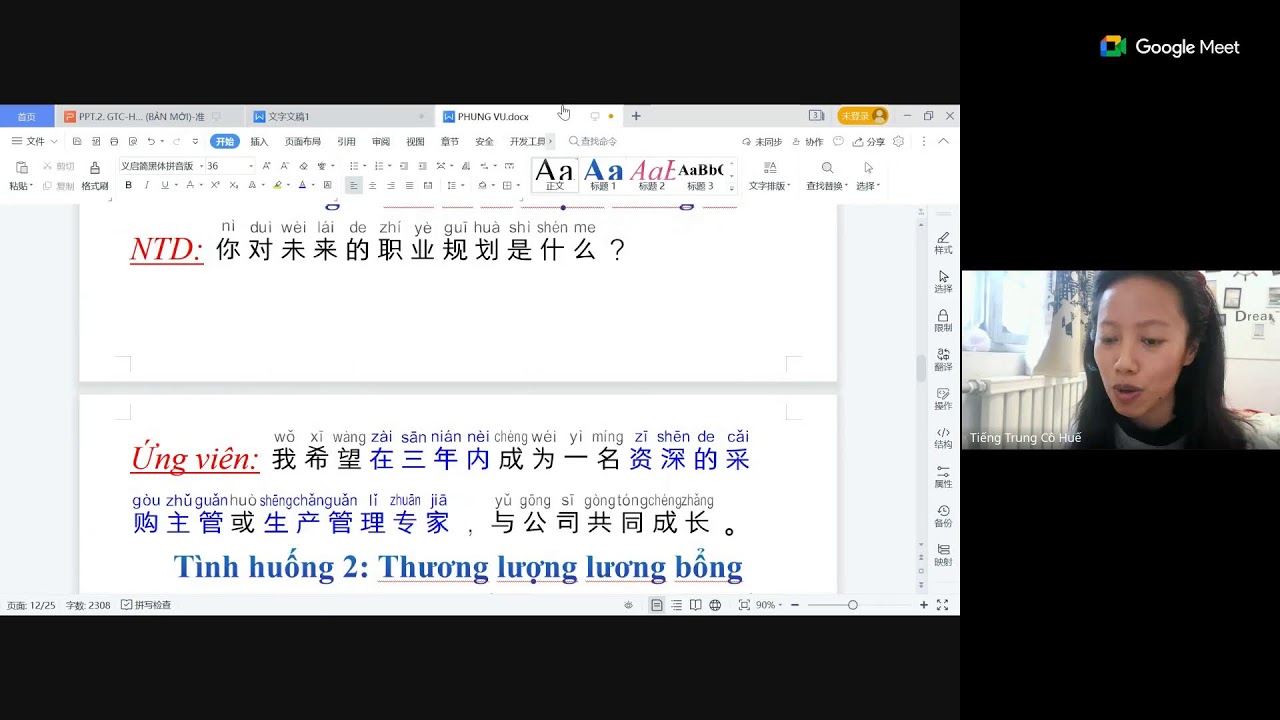Switch to Outline view in the status bar
1280x720 pixels.
(676, 605)
